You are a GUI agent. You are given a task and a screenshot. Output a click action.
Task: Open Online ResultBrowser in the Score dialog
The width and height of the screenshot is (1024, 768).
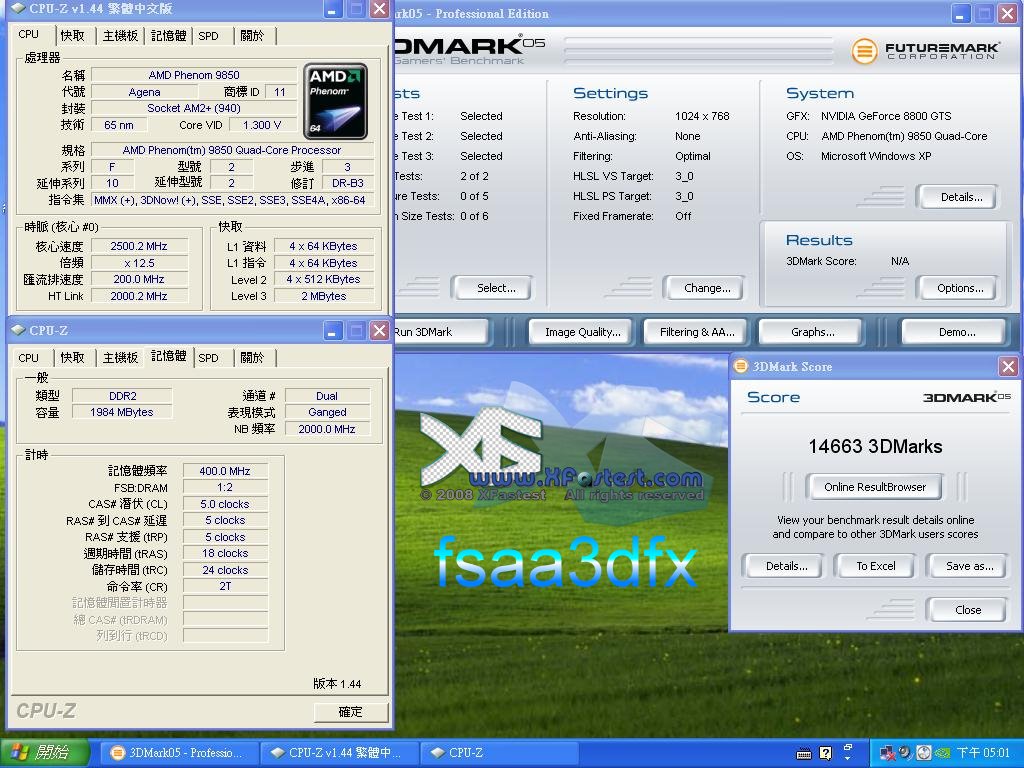coord(875,487)
